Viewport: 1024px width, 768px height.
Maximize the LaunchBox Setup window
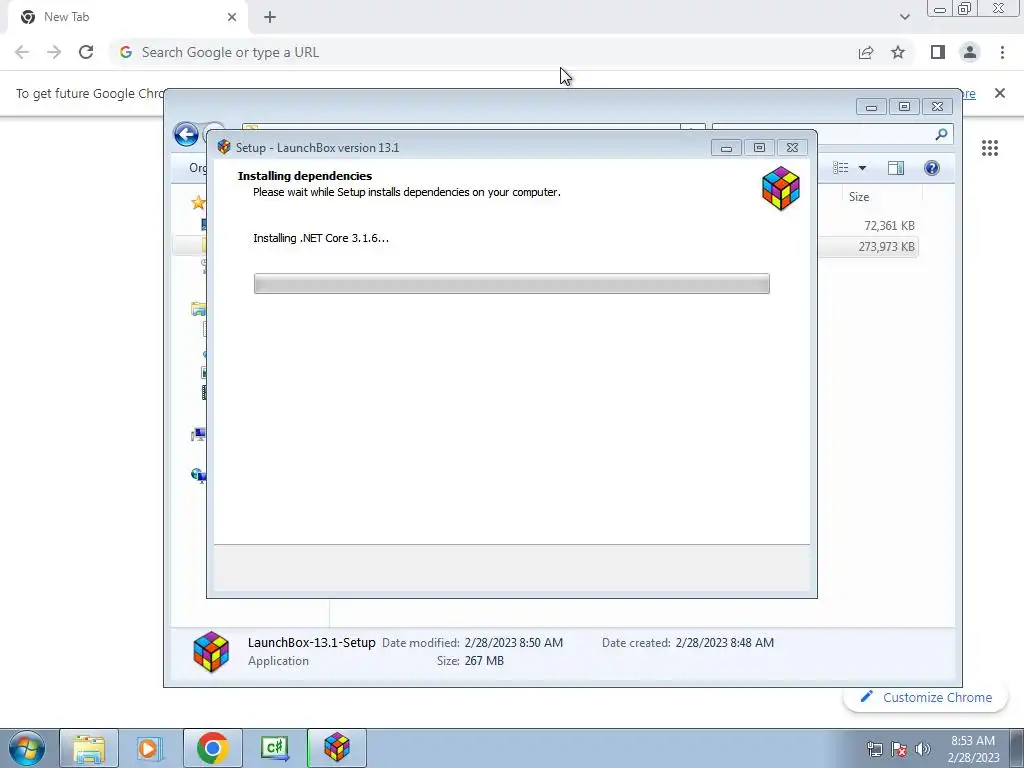(760, 148)
